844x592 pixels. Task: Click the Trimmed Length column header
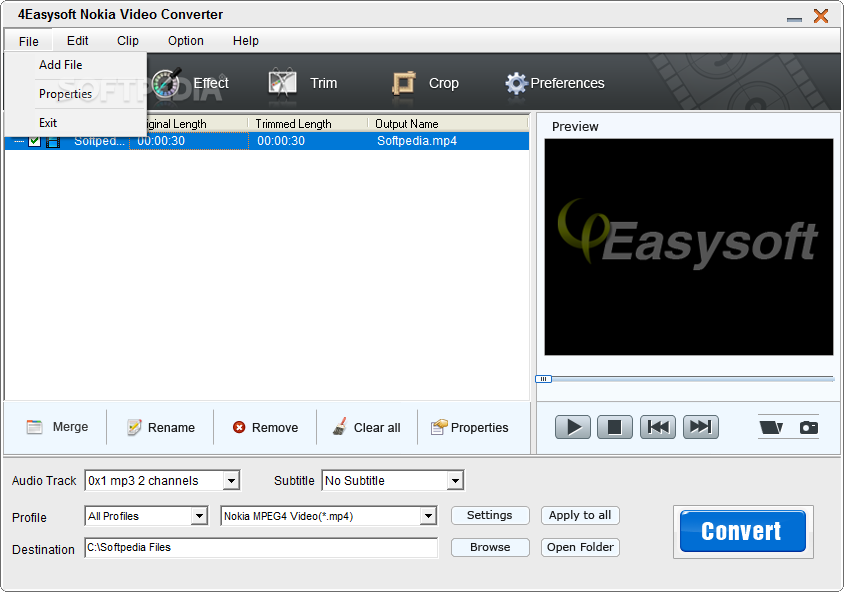tap(307, 124)
